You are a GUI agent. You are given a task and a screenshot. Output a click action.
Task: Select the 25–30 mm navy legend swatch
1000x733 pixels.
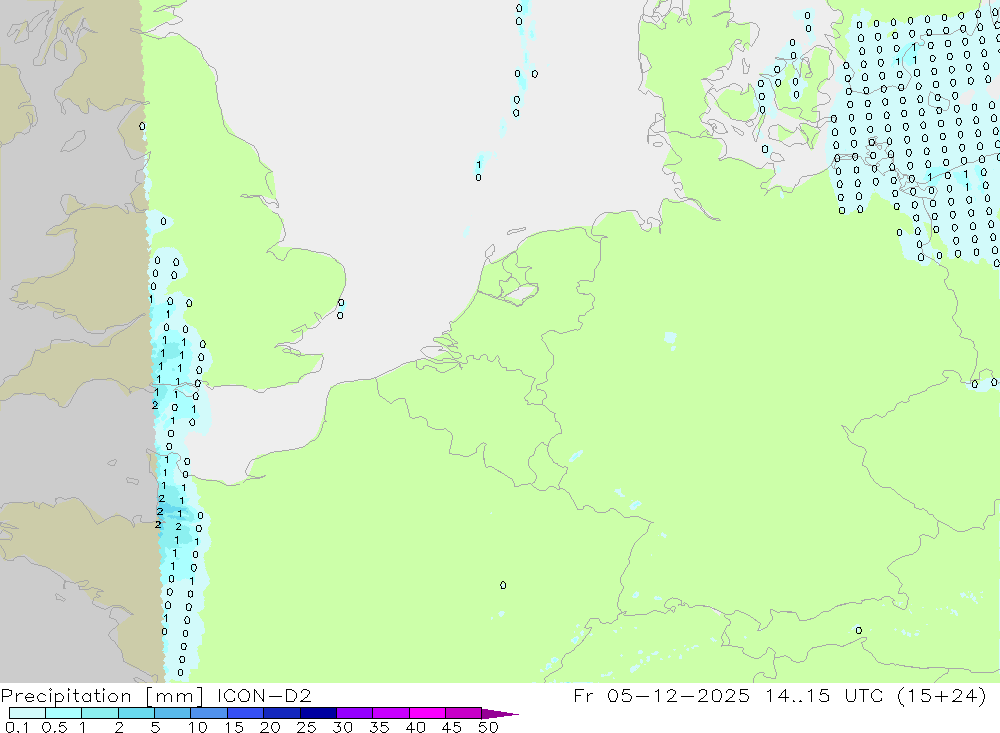point(318,713)
